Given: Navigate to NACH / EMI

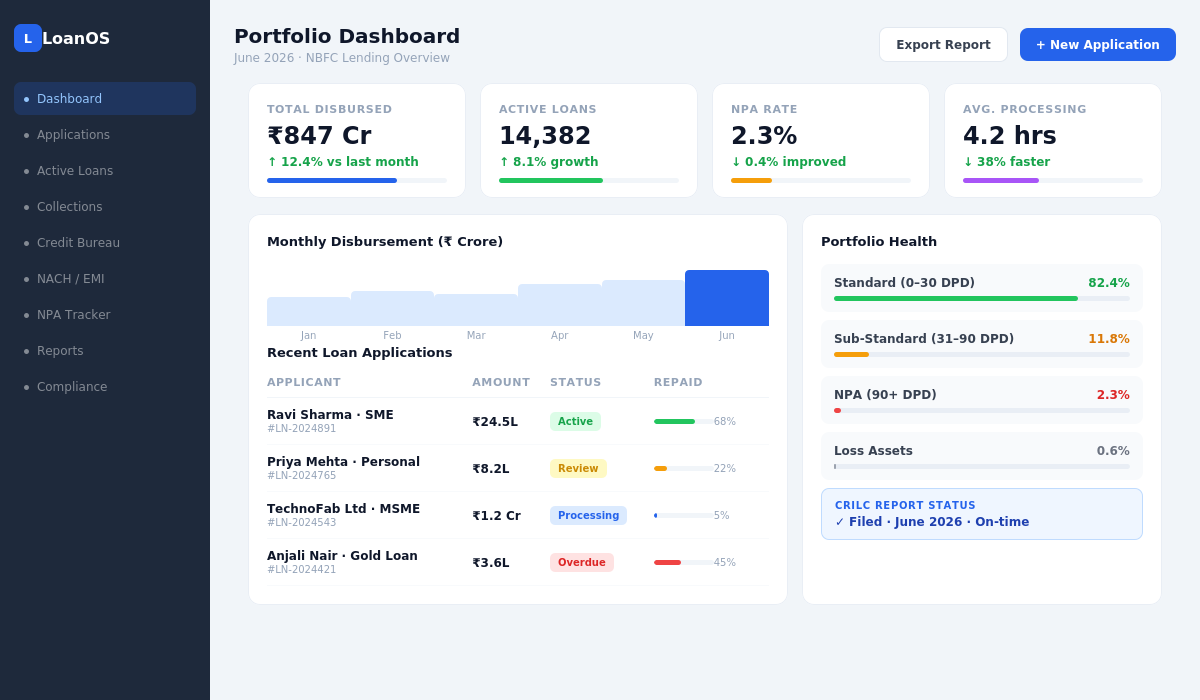Looking at the screenshot, I should coord(105,279).
